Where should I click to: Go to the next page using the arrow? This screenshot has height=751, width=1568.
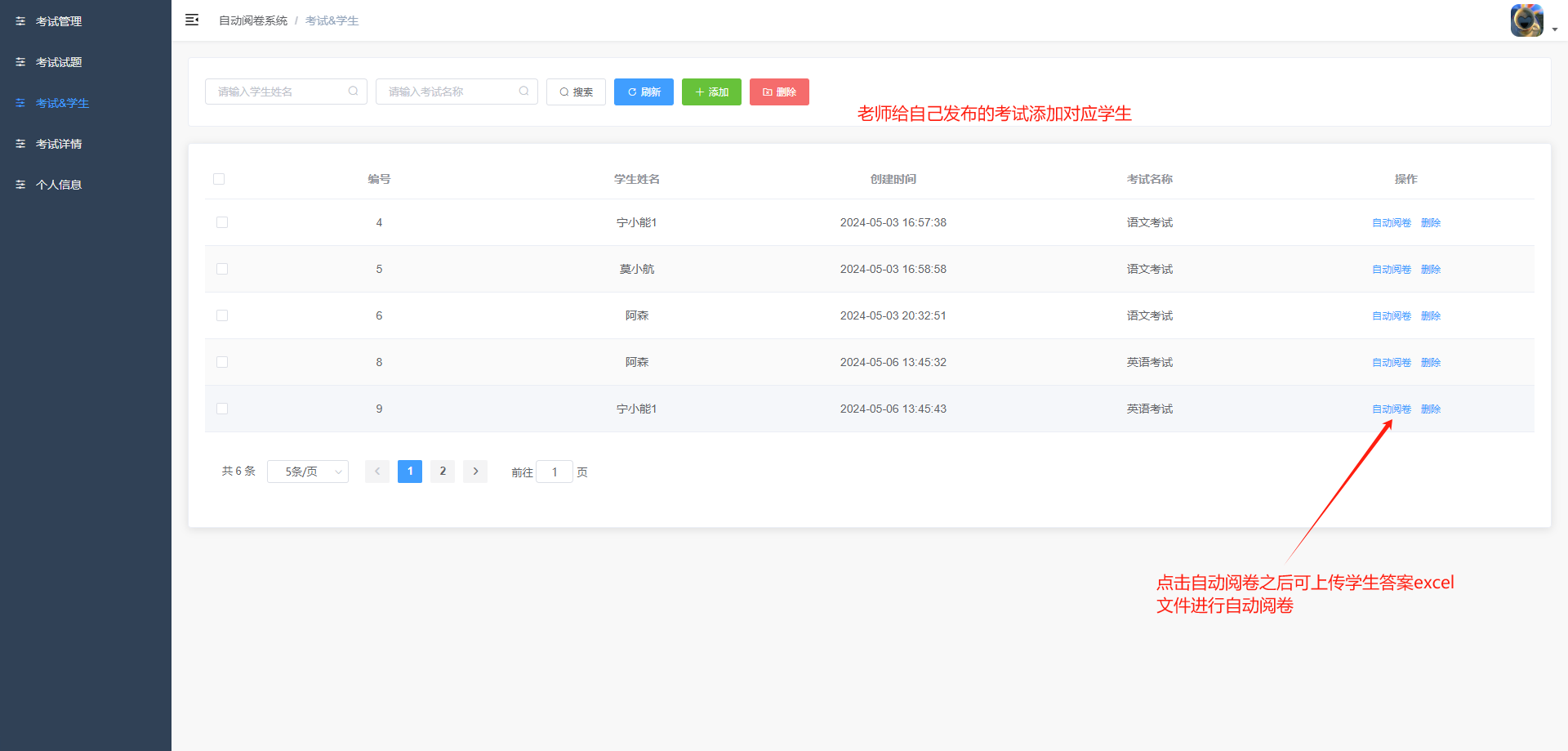(x=475, y=472)
